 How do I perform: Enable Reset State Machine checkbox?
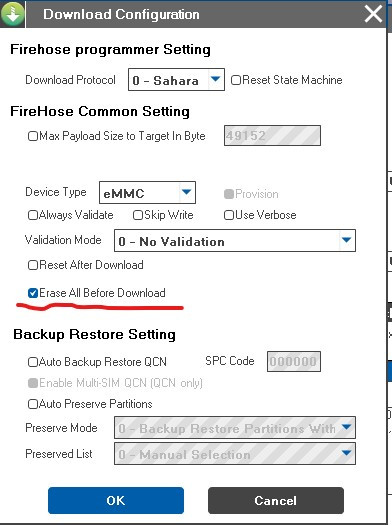pos(236,80)
